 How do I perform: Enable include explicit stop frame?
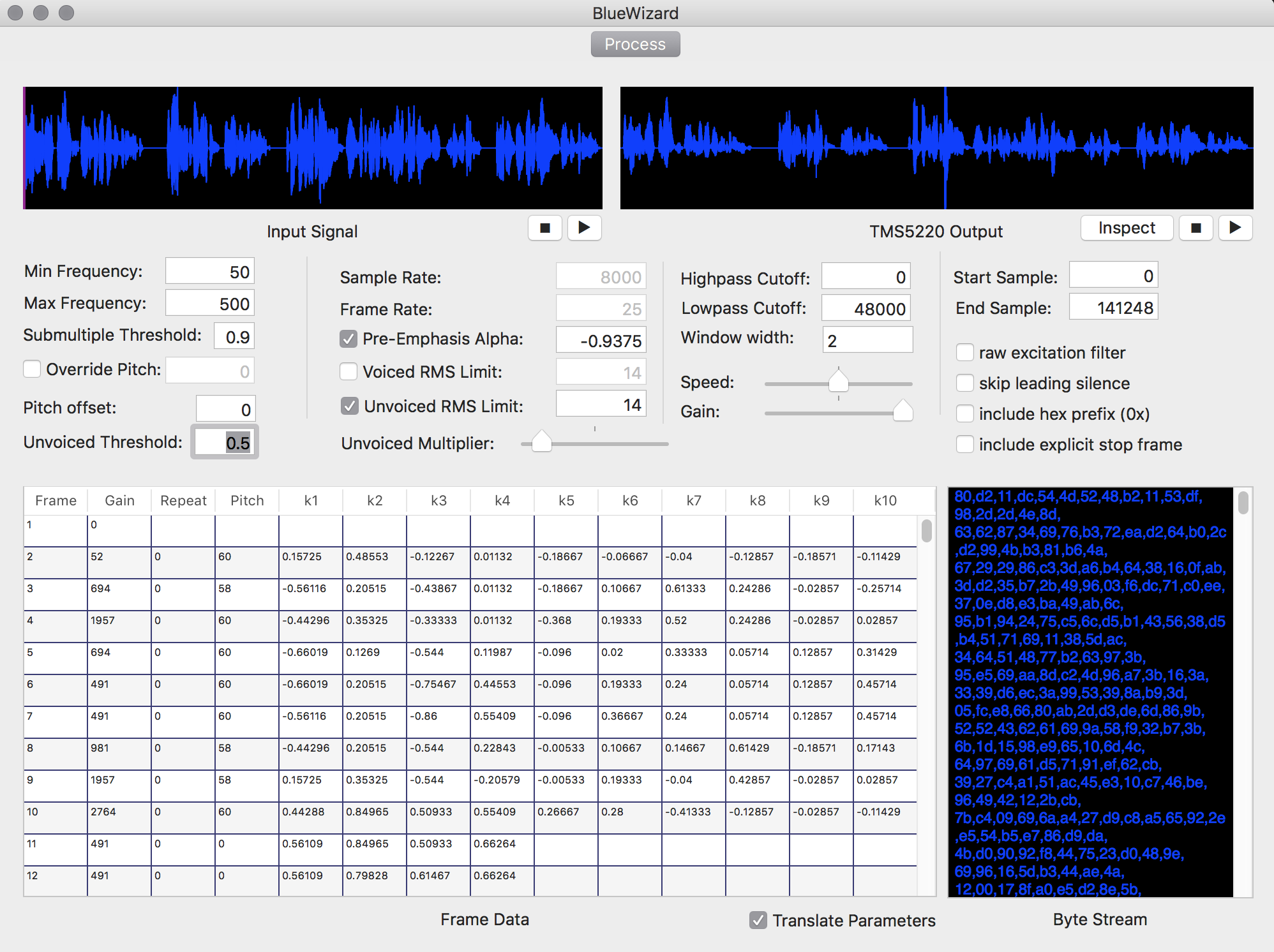965,445
